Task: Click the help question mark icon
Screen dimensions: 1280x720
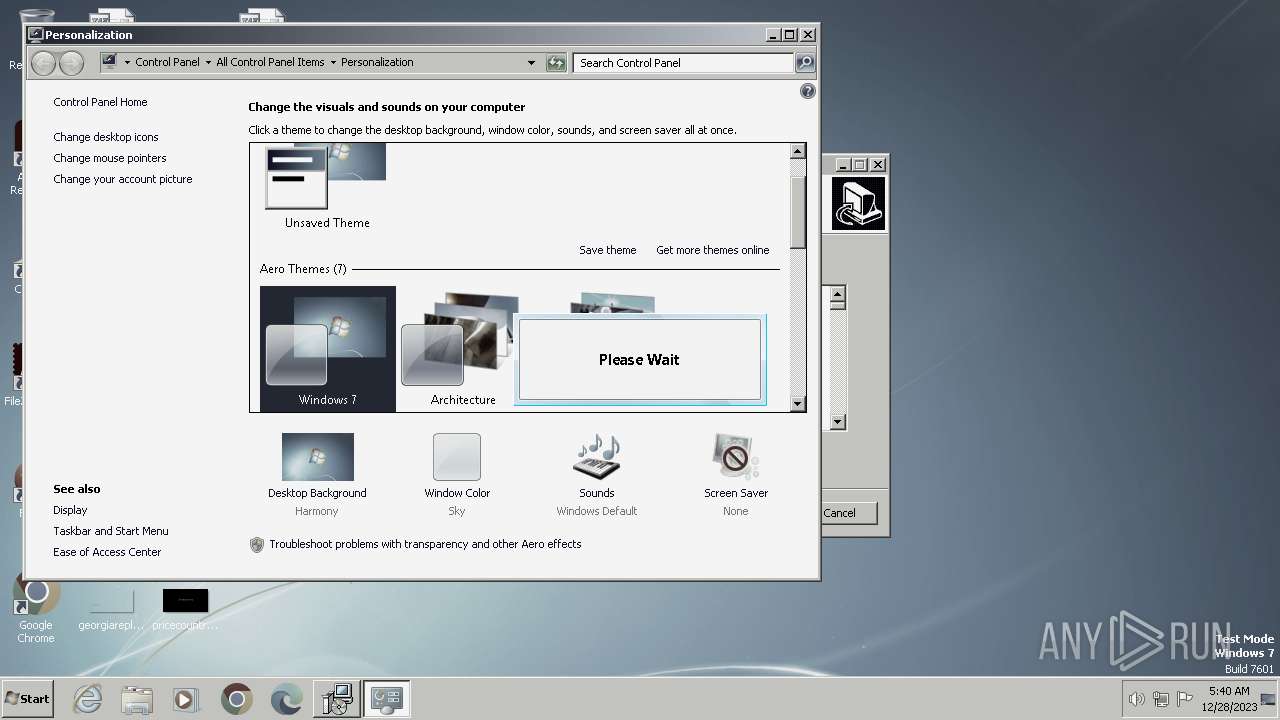Action: pos(808,91)
